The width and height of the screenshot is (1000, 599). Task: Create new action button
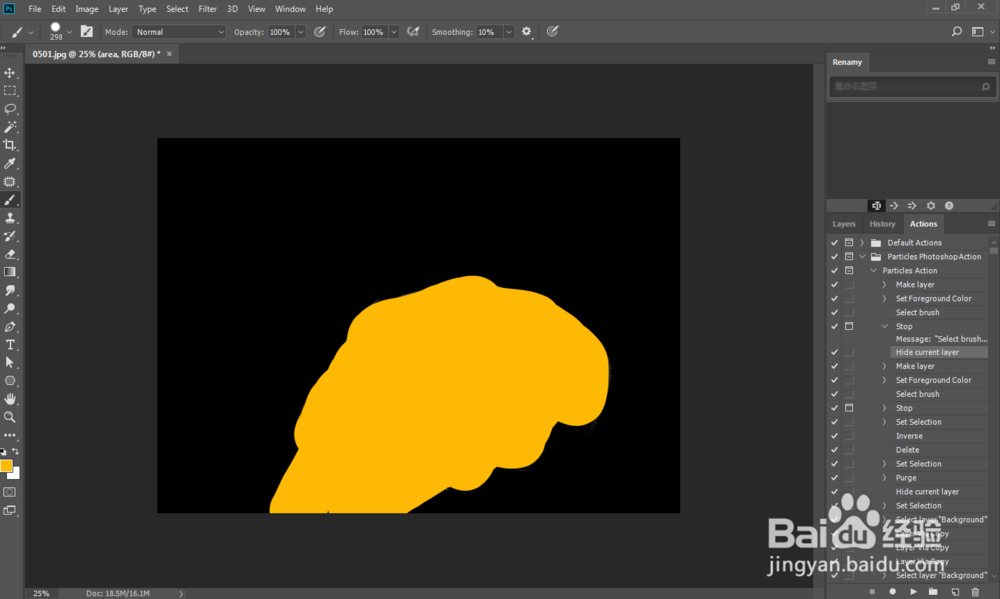coord(955,591)
